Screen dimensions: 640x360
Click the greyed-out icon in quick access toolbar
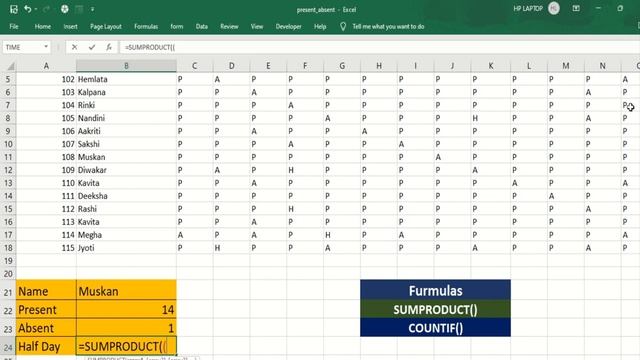(79, 9)
